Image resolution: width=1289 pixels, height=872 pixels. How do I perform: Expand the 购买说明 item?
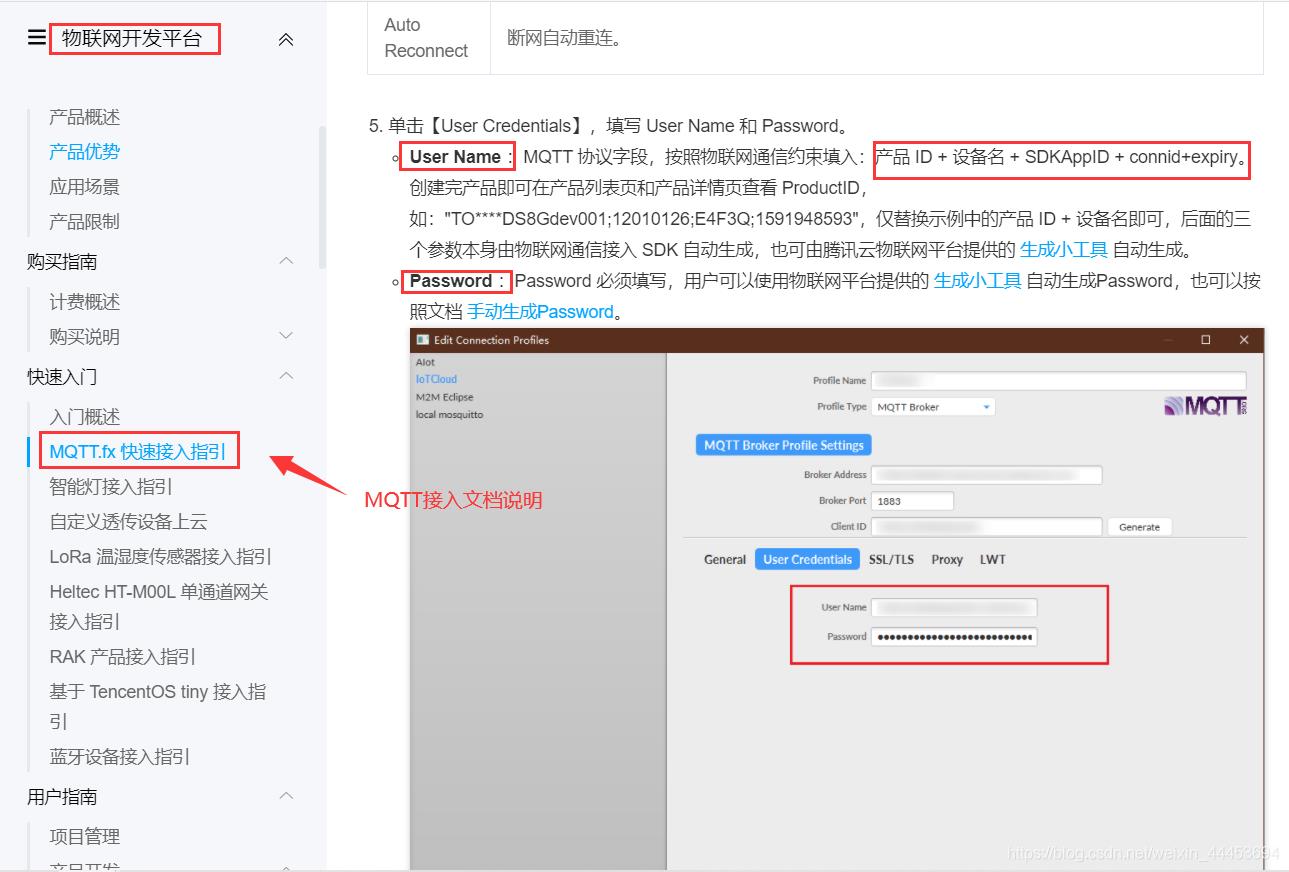pyautogui.click(x=286, y=336)
